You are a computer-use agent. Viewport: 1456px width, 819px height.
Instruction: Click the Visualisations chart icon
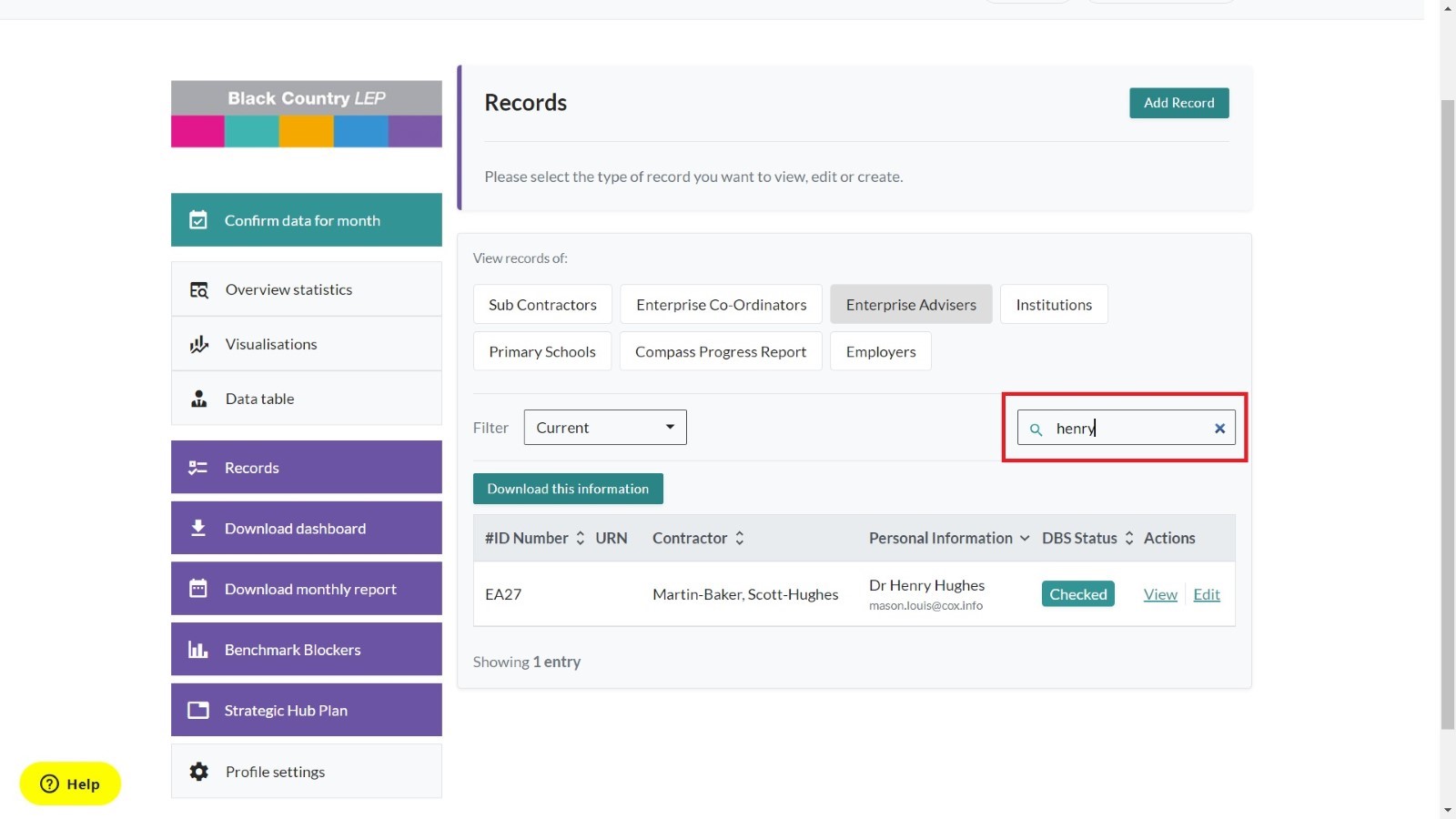(199, 344)
